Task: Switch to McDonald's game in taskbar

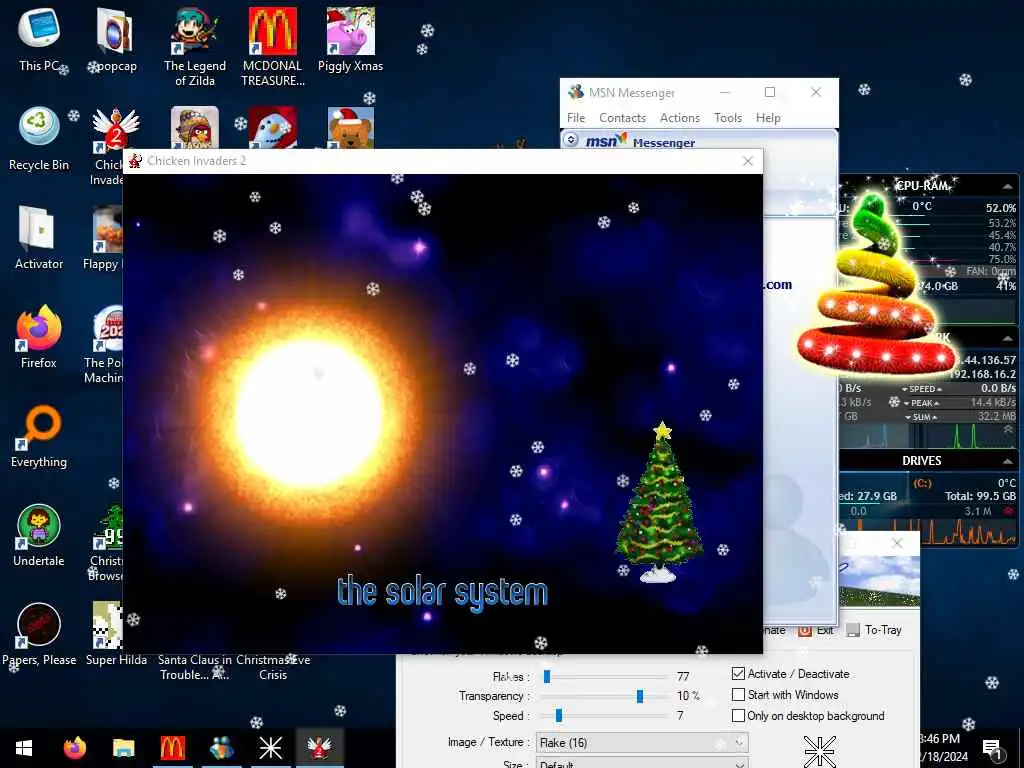Action: 172,748
